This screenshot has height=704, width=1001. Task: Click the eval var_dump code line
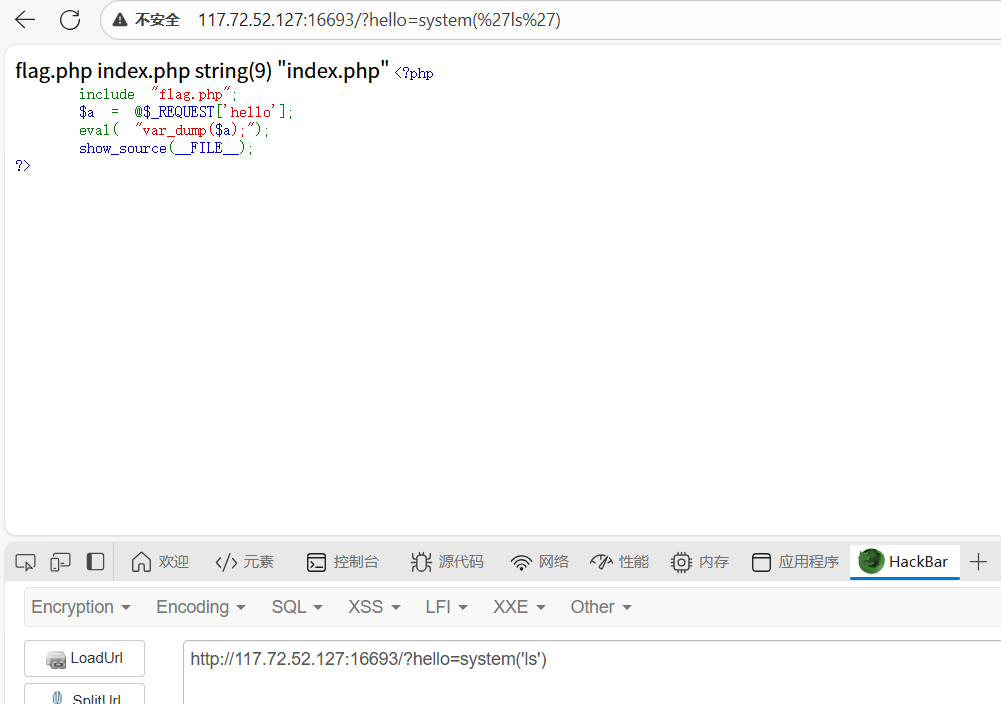click(174, 130)
